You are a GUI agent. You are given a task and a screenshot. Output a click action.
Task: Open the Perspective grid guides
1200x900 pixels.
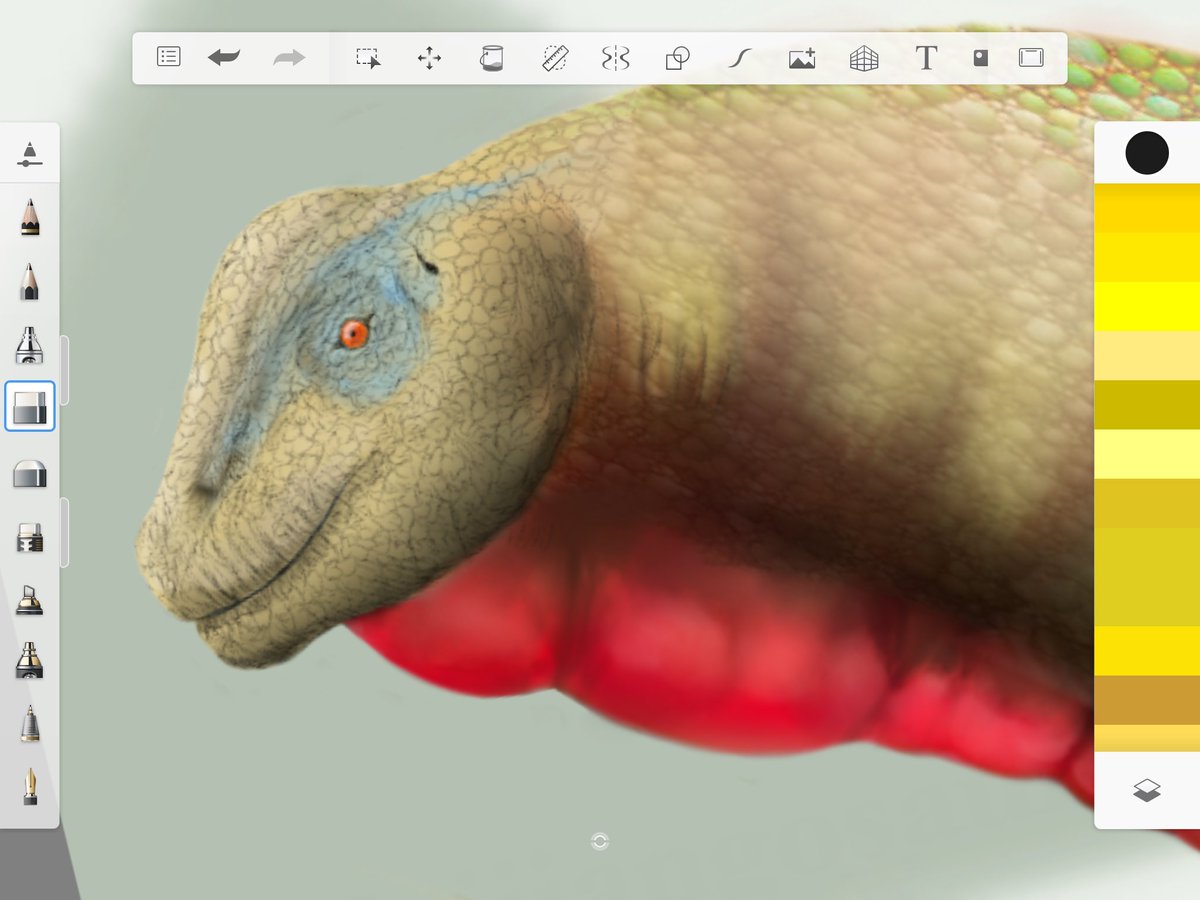(864, 58)
